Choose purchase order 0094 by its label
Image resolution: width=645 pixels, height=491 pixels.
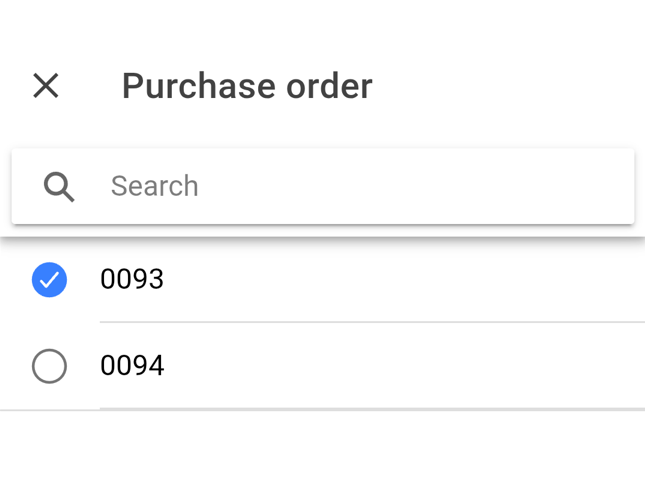click(132, 366)
